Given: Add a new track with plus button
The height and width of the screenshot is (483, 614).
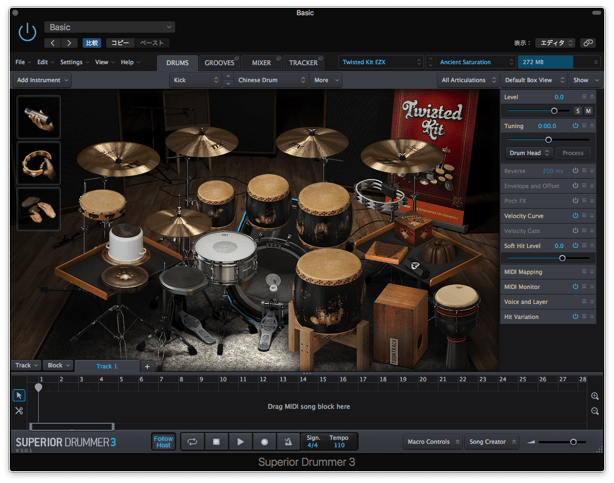Looking at the screenshot, I should pos(147,367).
